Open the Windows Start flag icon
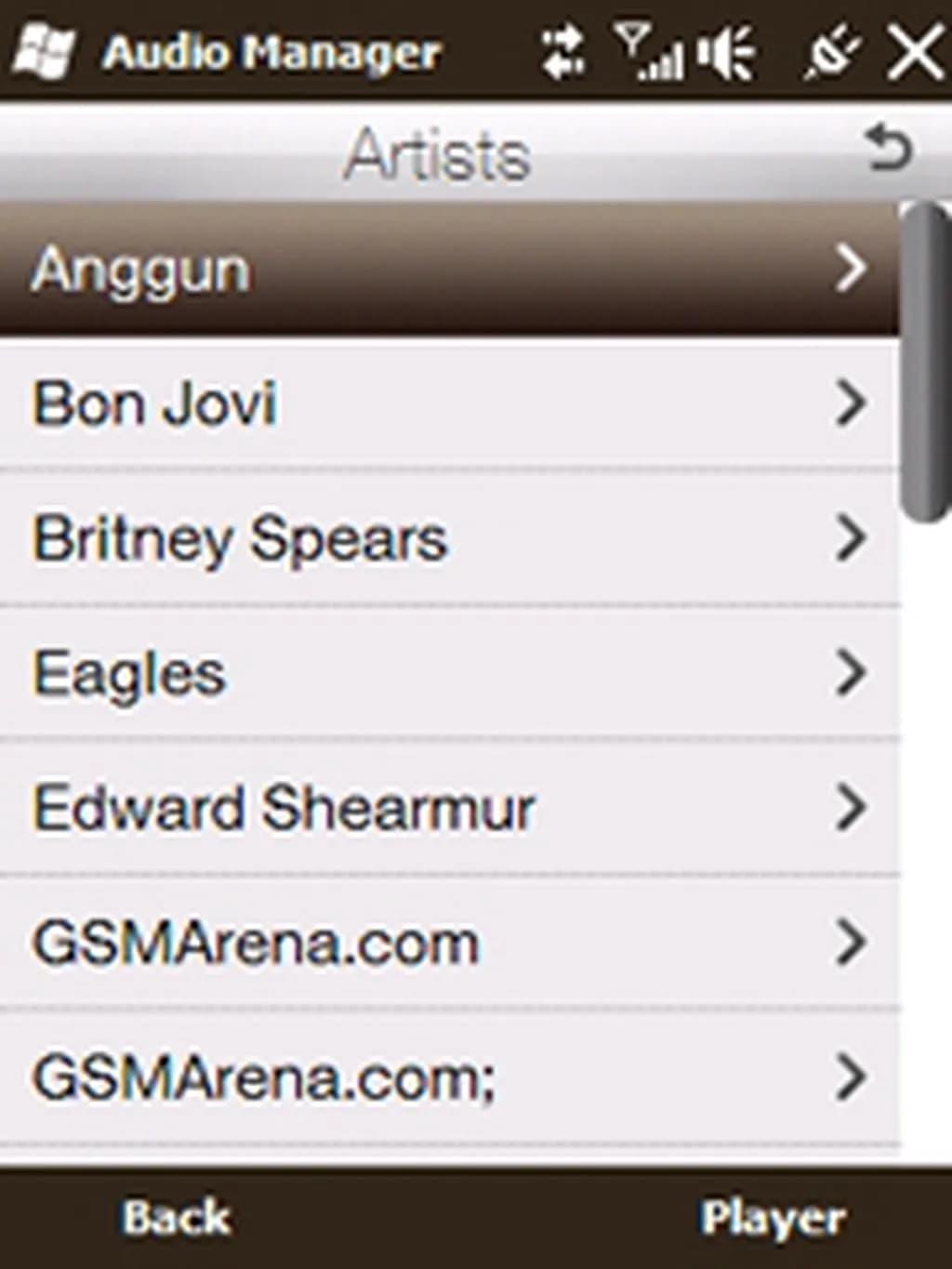The height and width of the screenshot is (1269, 952). pos(42,51)
